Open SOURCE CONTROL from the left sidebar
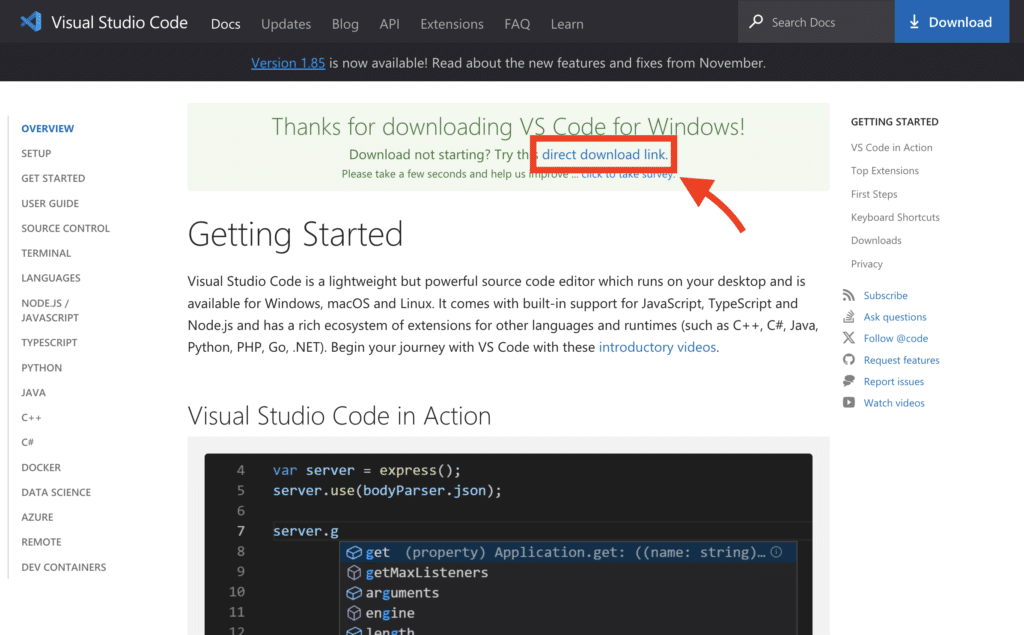The height and width of the screenshot is (635, 1024). (x=65, y=228)
